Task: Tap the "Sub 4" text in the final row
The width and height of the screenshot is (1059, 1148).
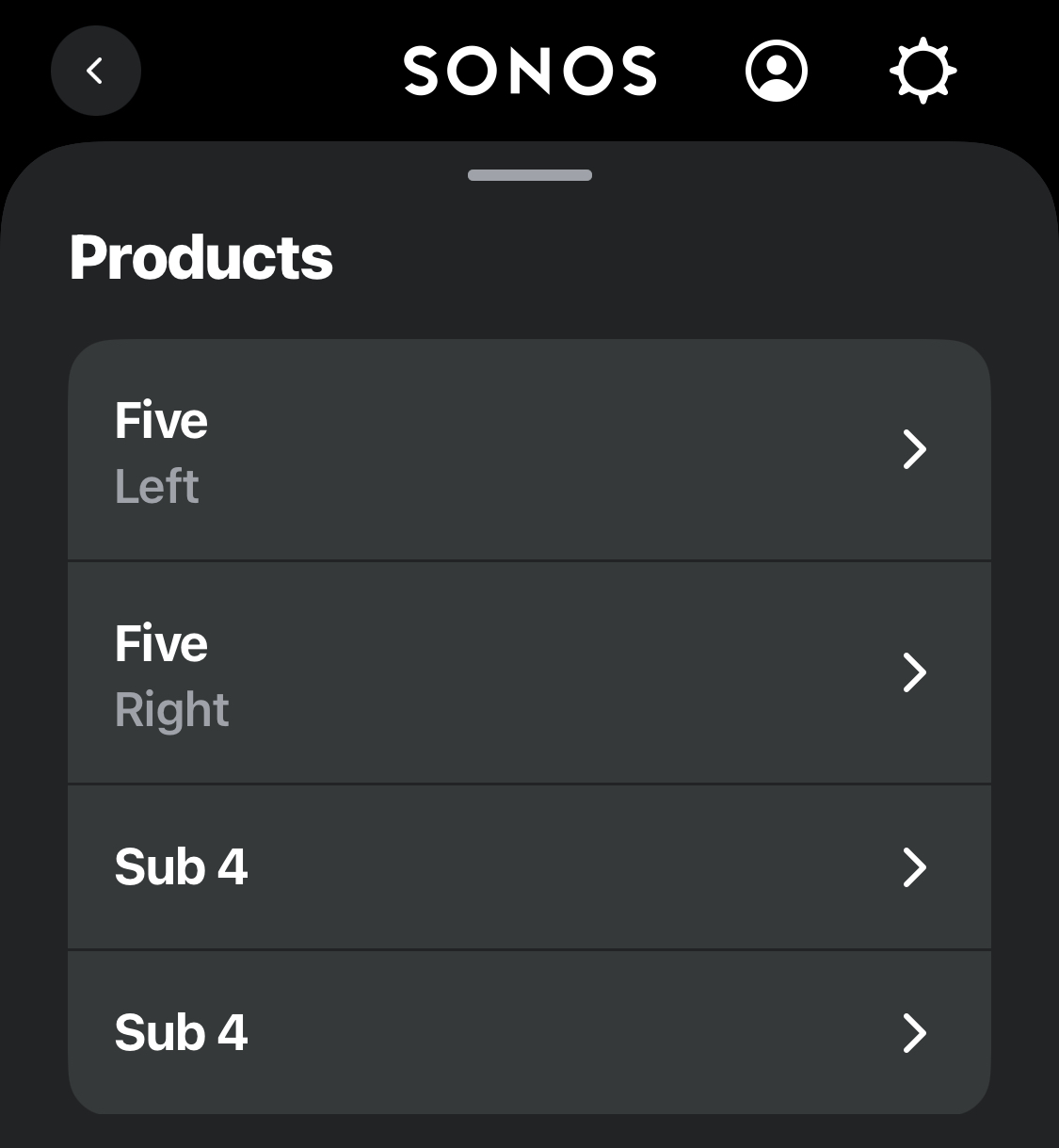Action: pos(181,1033)
